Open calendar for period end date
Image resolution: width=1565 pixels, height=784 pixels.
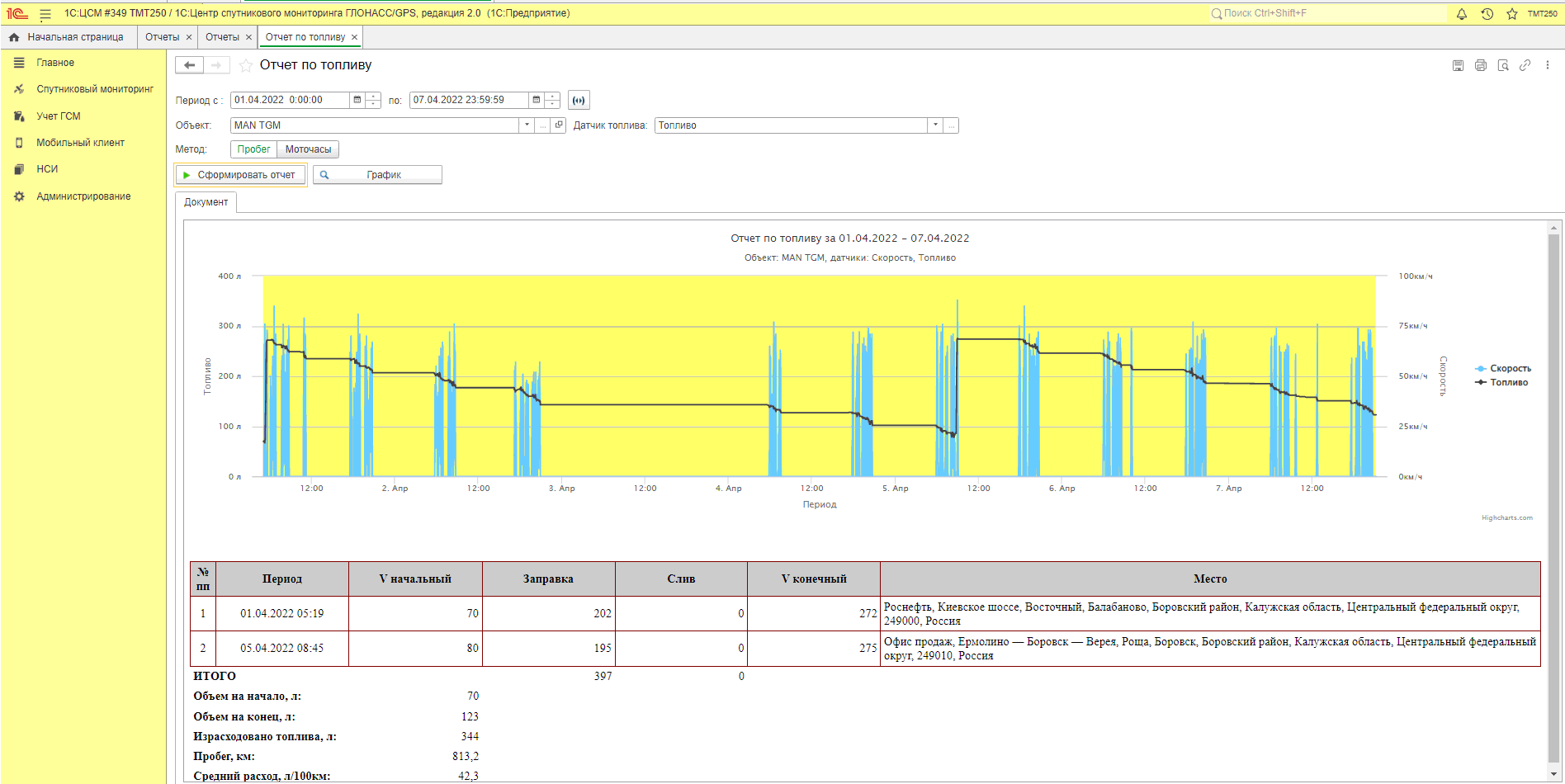[x=537, y=100]
